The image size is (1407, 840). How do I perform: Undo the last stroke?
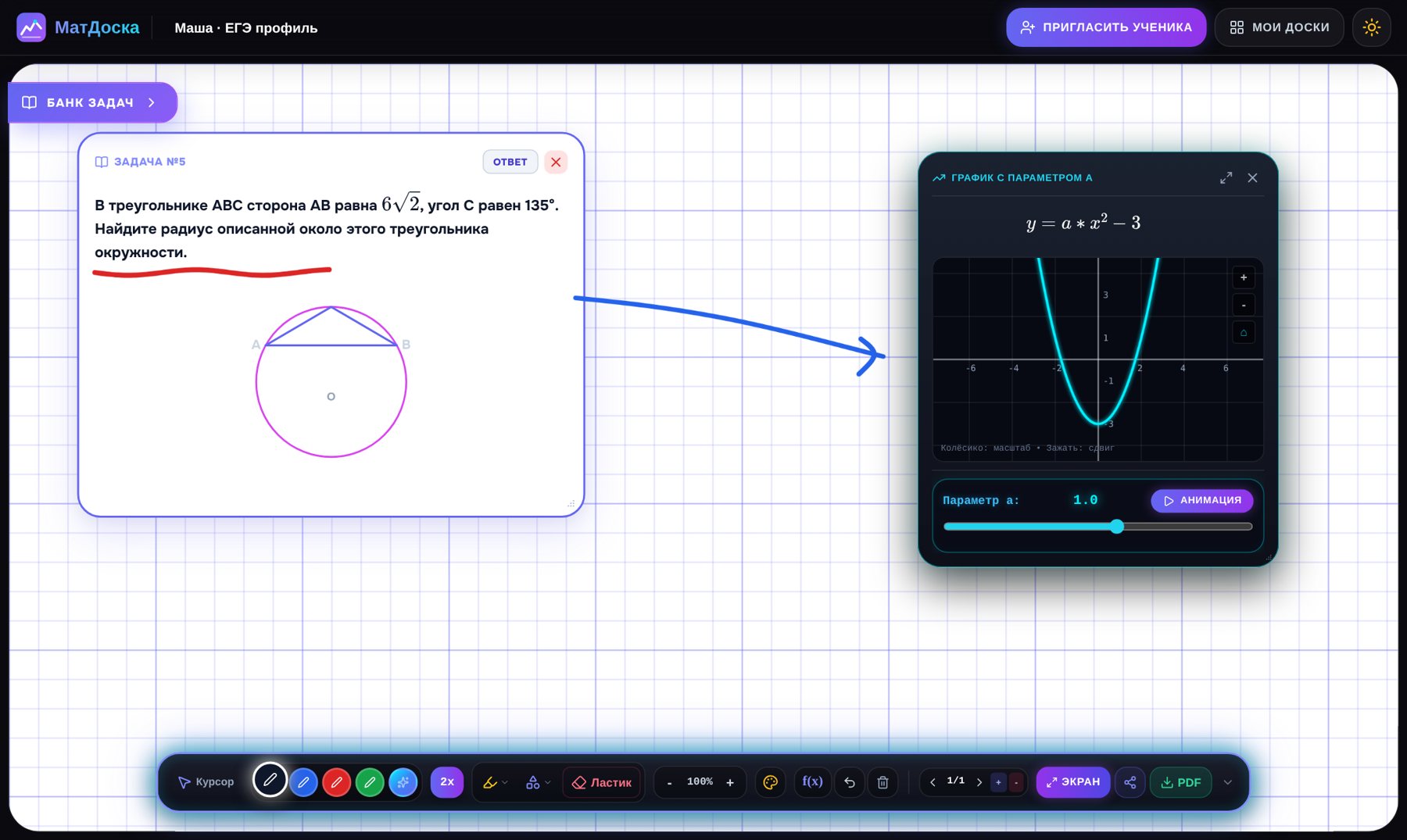coord(850,782)
